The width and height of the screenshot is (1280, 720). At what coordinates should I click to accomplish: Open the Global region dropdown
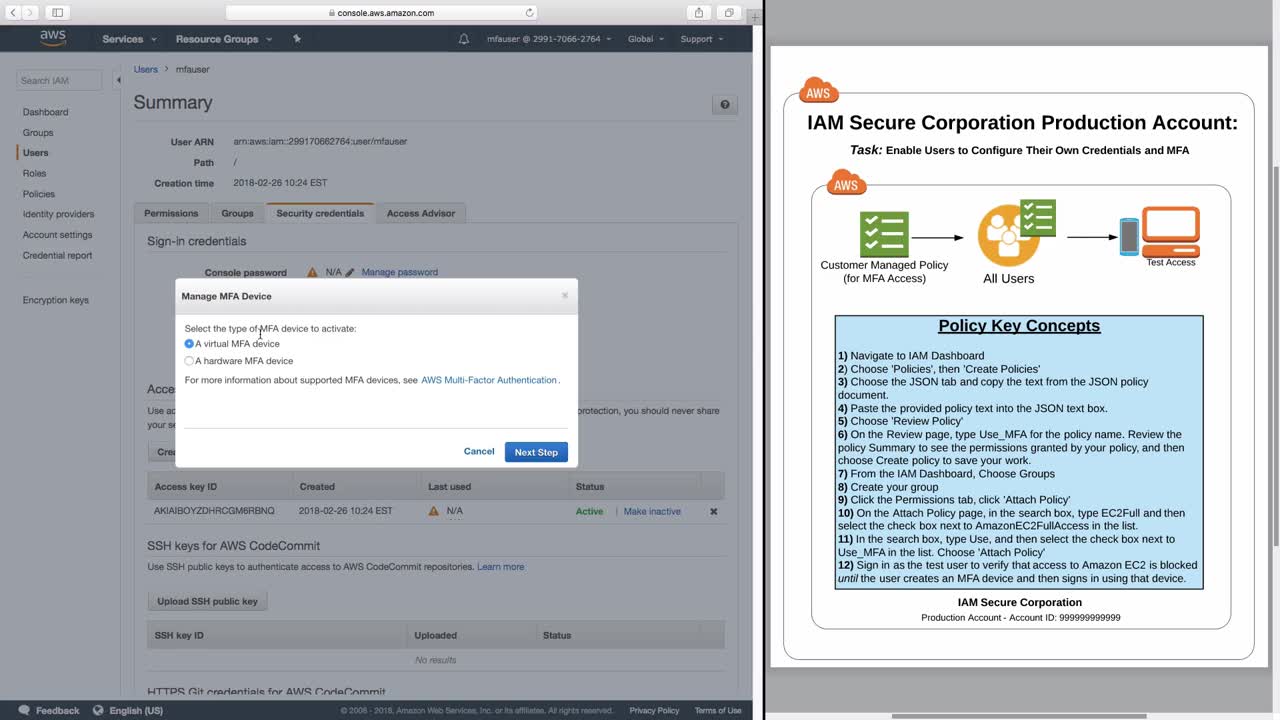pos(646,39)
